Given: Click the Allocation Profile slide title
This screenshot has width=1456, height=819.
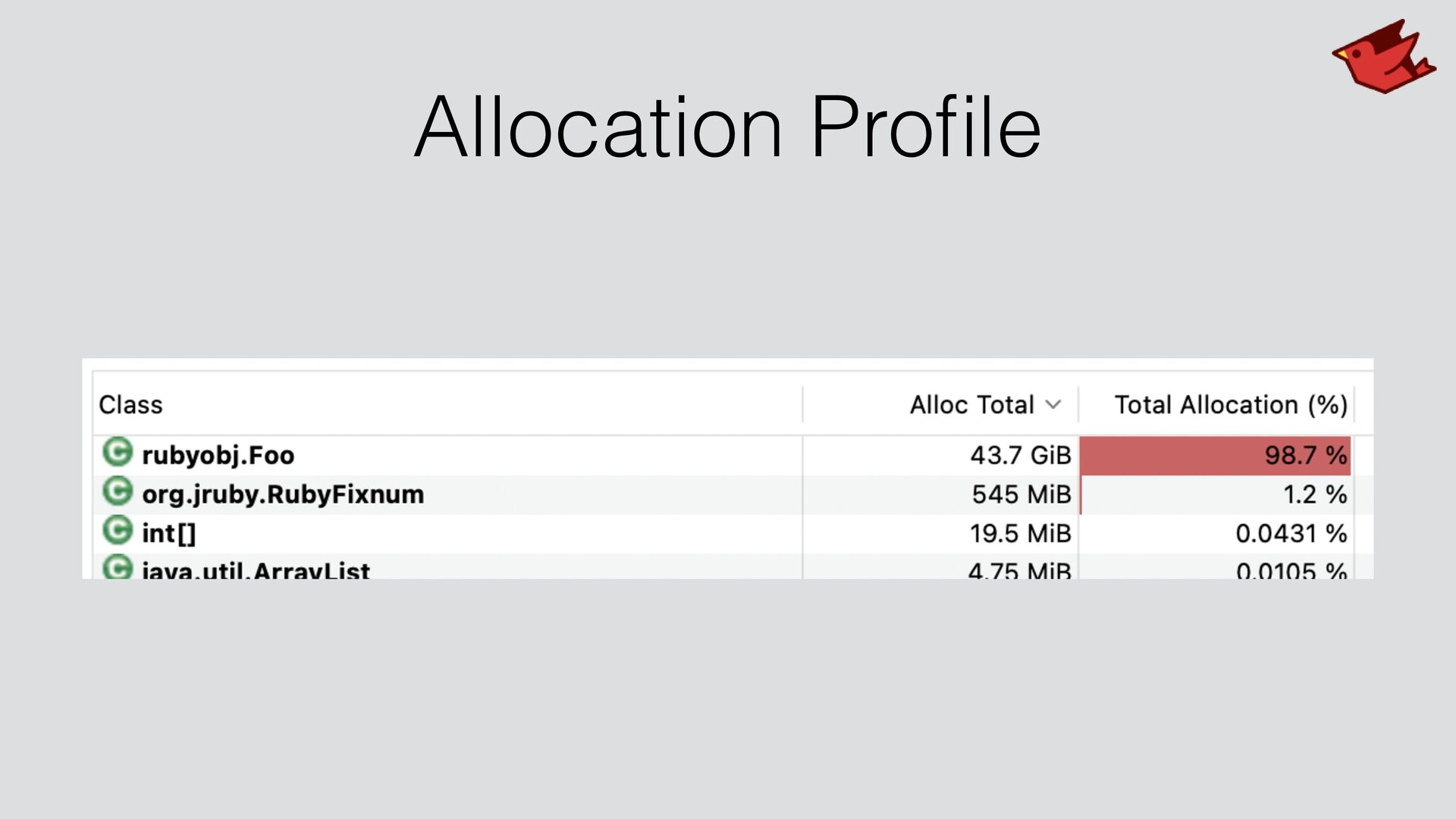Looking at the screenshot, I should (x=728, y=127).
